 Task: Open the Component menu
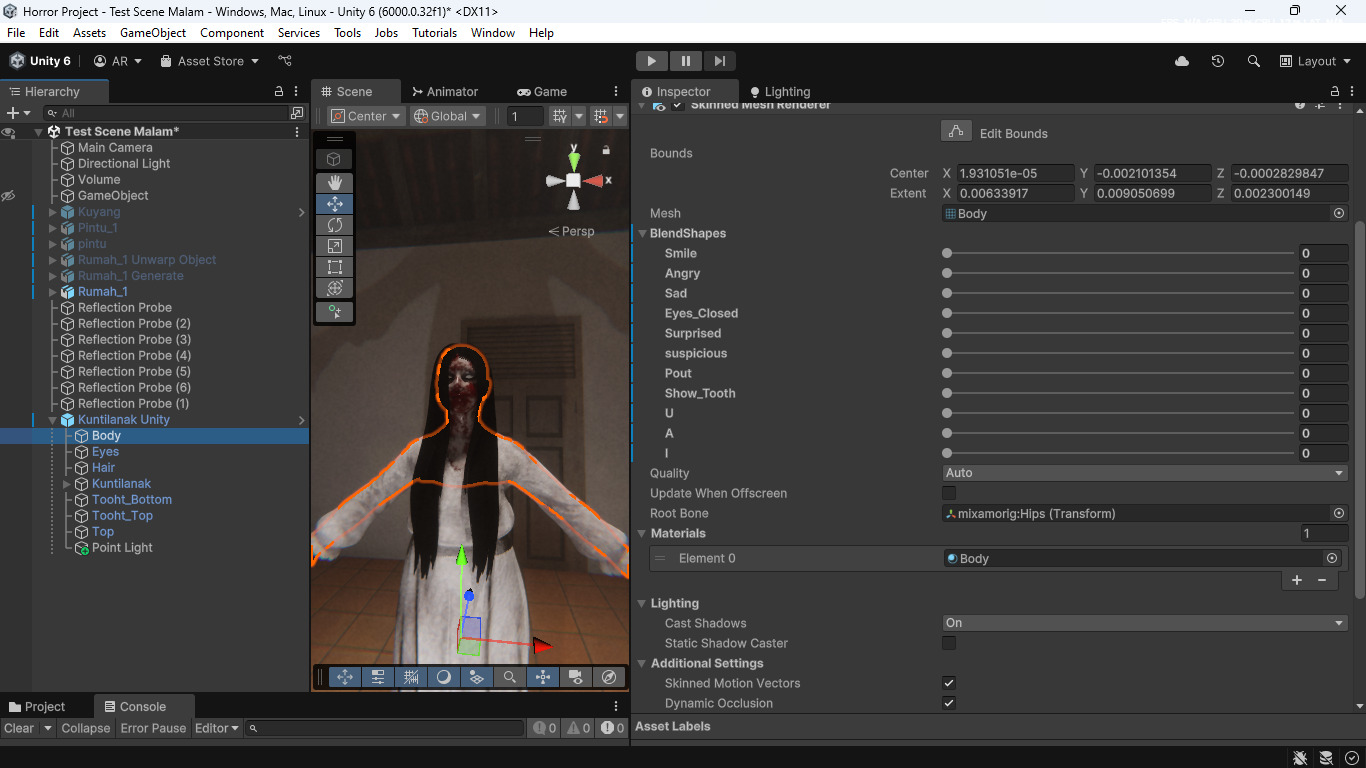pyautogui.click(x=232, y=33)
